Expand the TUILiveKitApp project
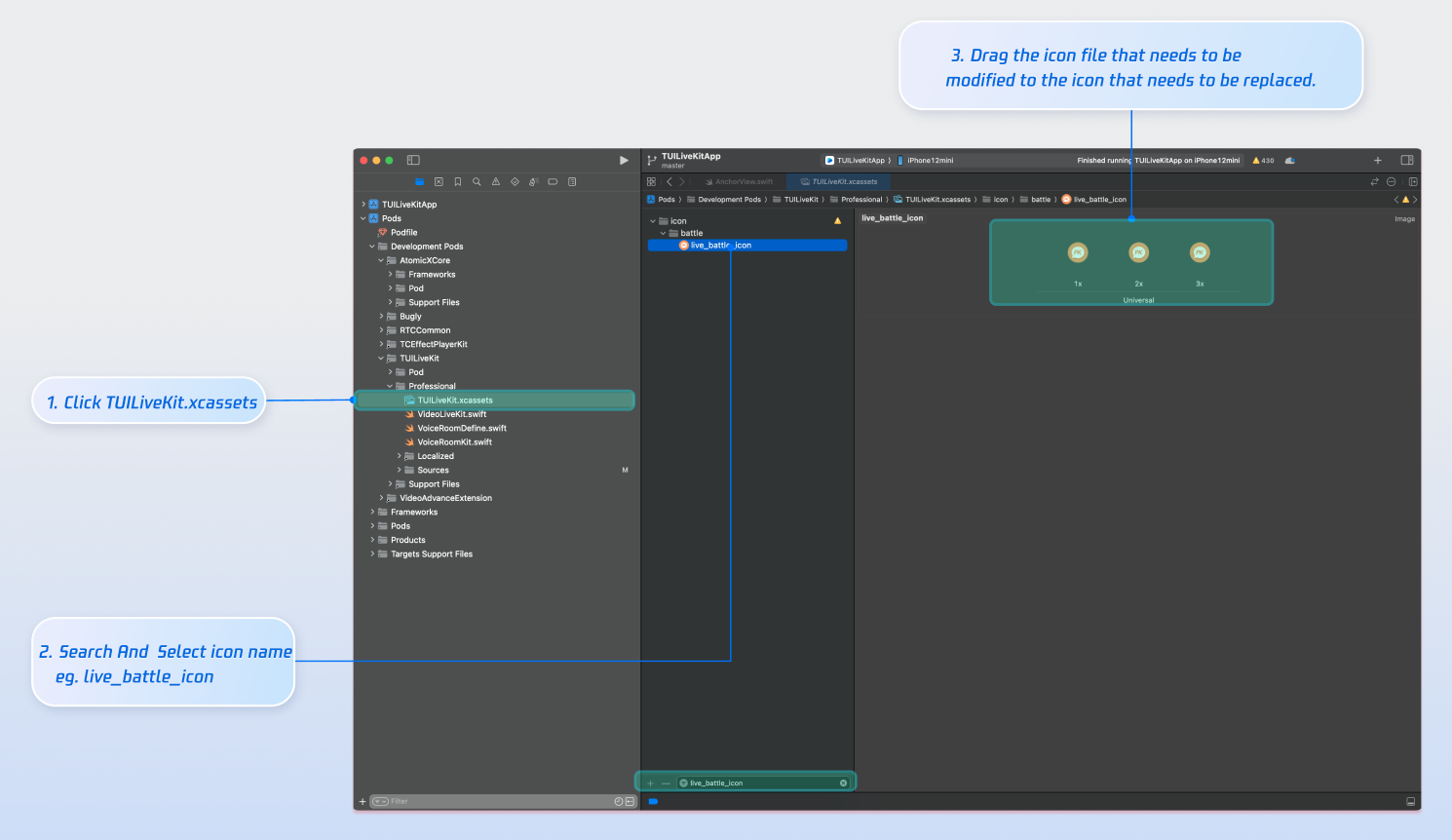The width and height of the screenshot is (1452, 840). [363, 205]
